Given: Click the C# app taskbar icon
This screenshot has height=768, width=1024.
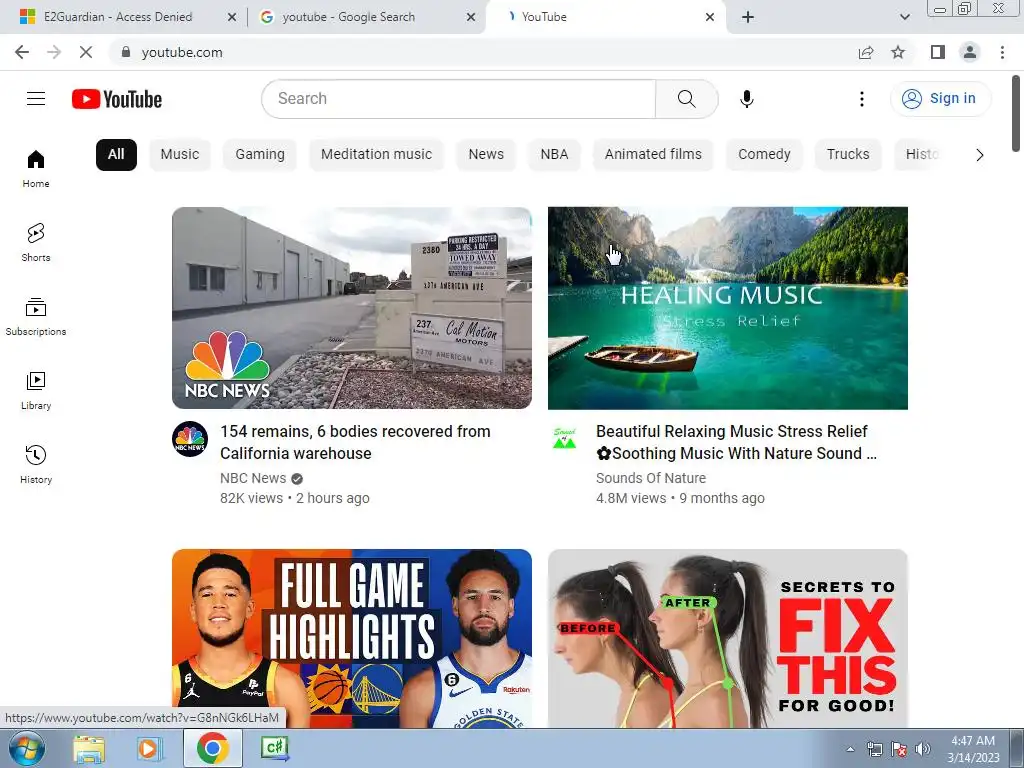Looking at the screenshot, I should pyautogui.click(x=274, y=748).
